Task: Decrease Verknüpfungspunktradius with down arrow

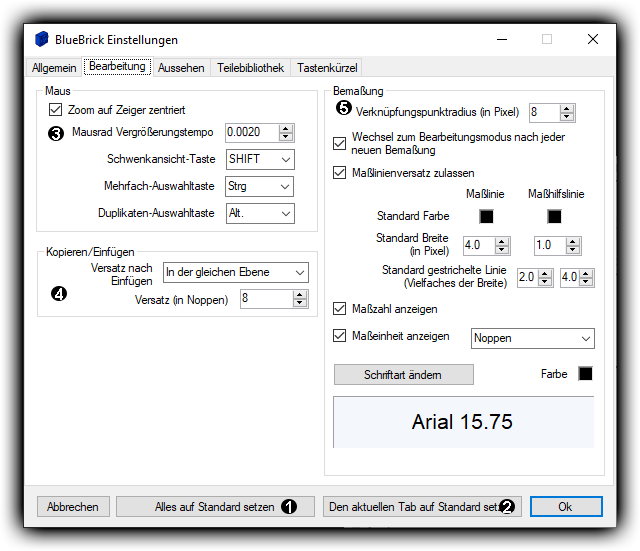Action: [567, 117]
